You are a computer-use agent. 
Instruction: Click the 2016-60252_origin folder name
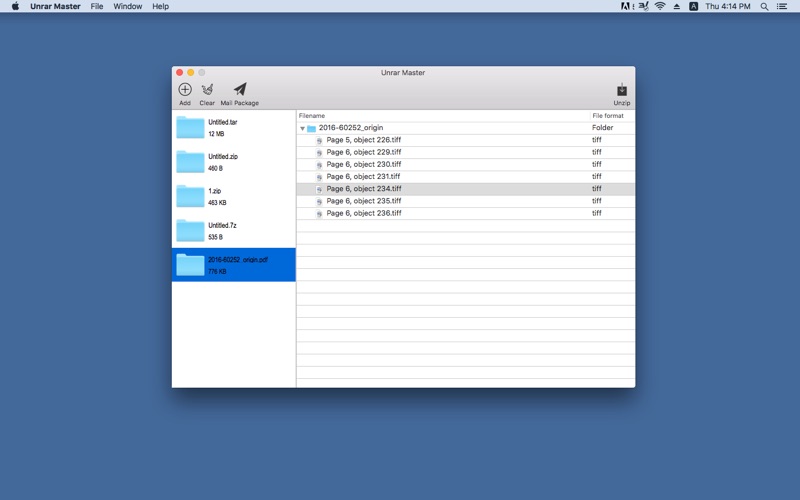tap(351, 128)
